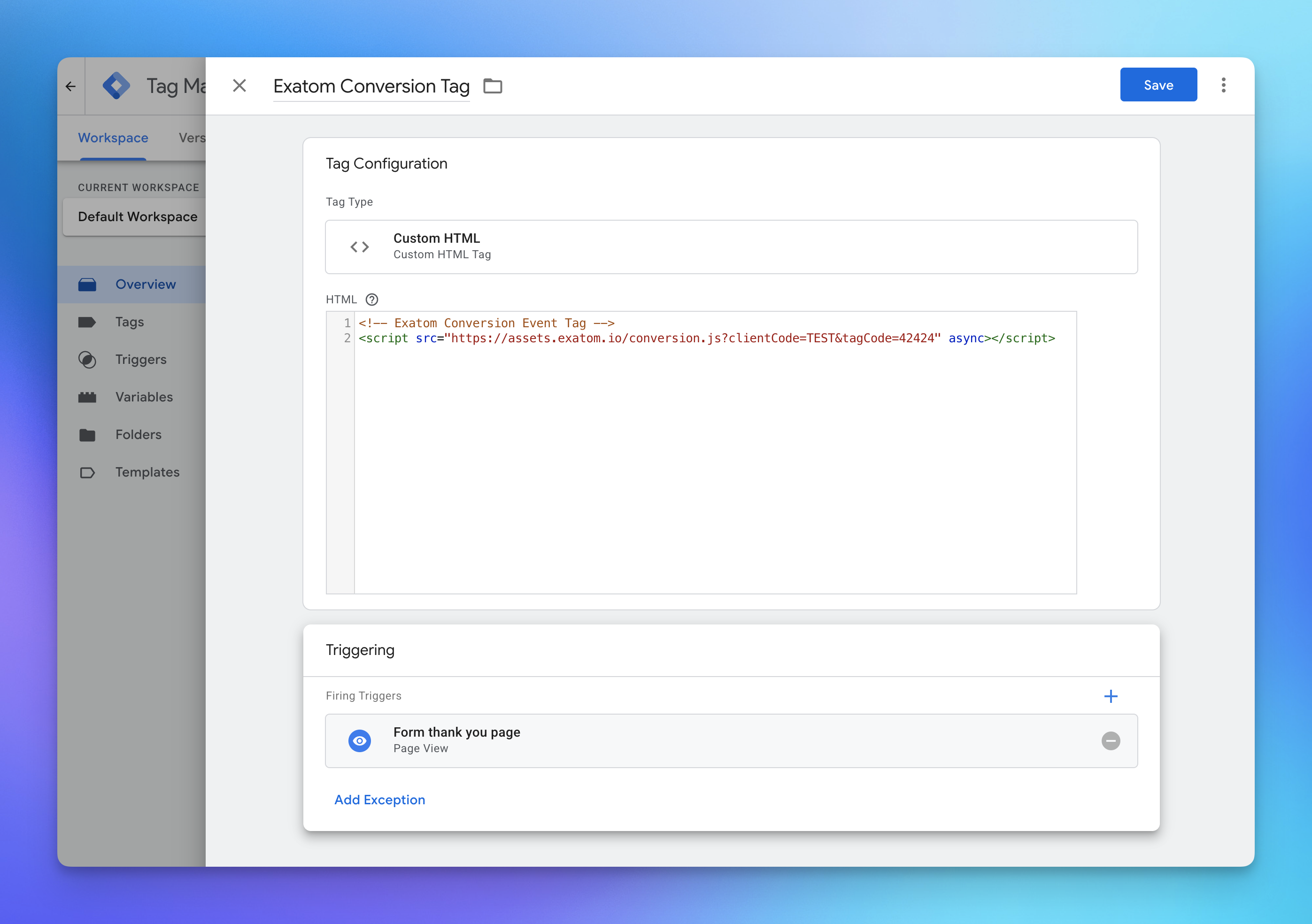Save the Exatom Conversion Tag
The height and width of the screenshot is (924, 1312).
click(1158, 85)
